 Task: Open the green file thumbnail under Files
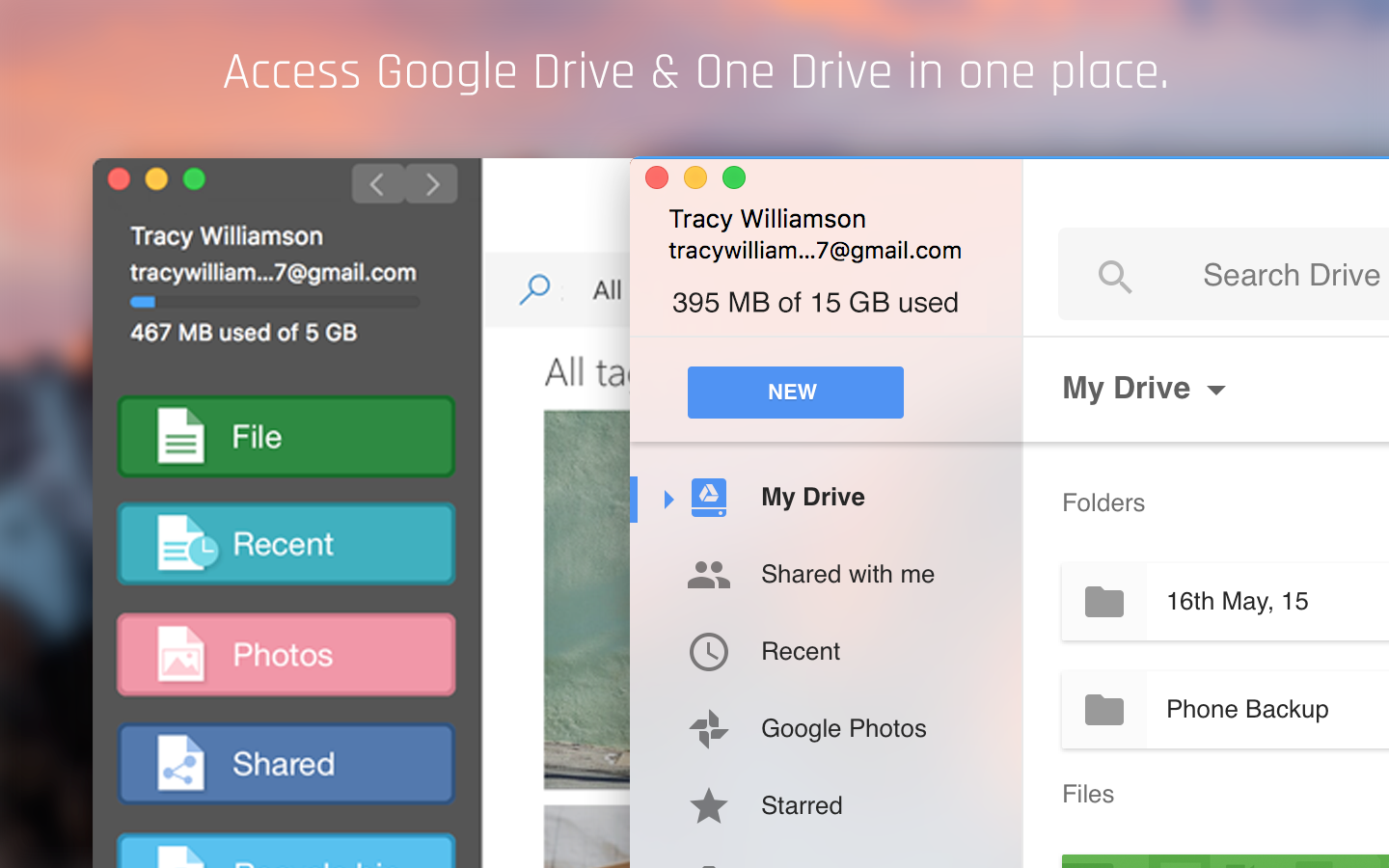click(1225, 861)
